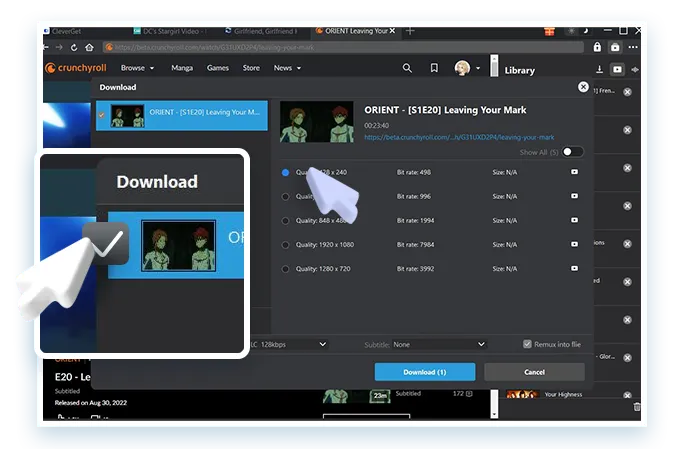This screenshot has height=449, width=684.
Task: Go to the home page icon
Action: 89,47
